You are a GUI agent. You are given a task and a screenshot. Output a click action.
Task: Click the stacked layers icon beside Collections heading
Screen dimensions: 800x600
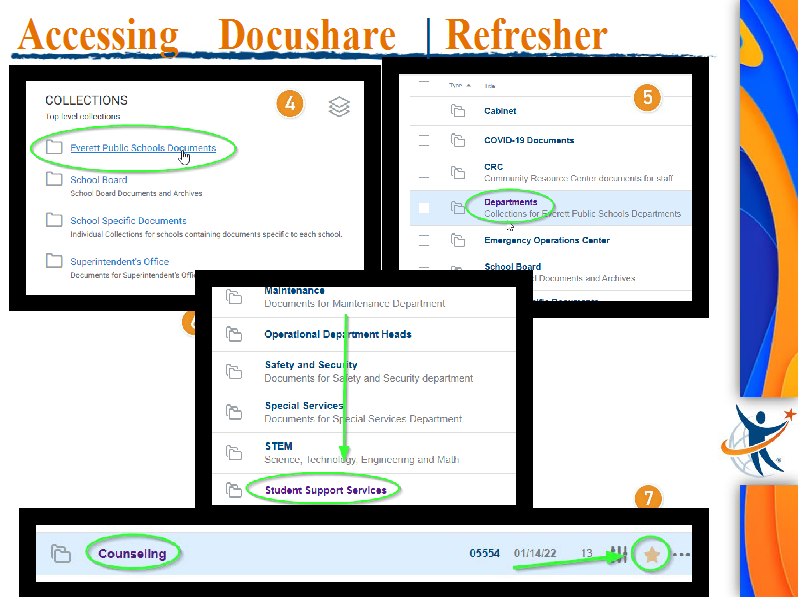coord(339,106)
